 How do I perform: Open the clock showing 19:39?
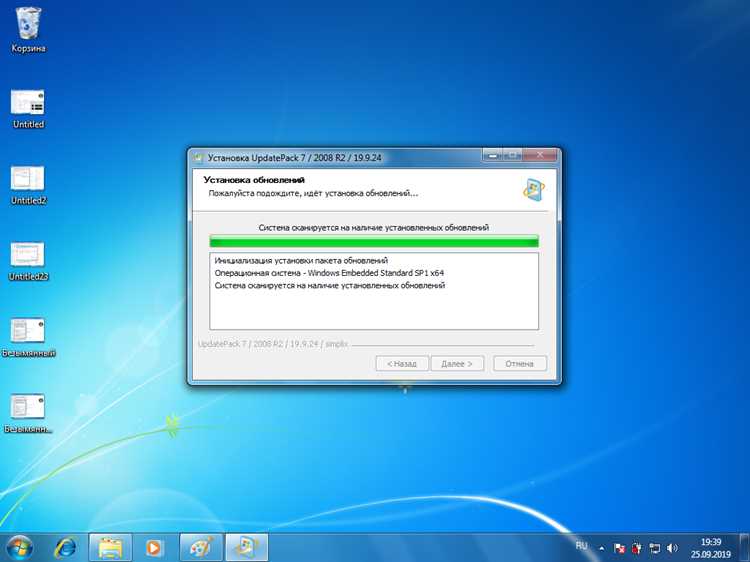711,548
